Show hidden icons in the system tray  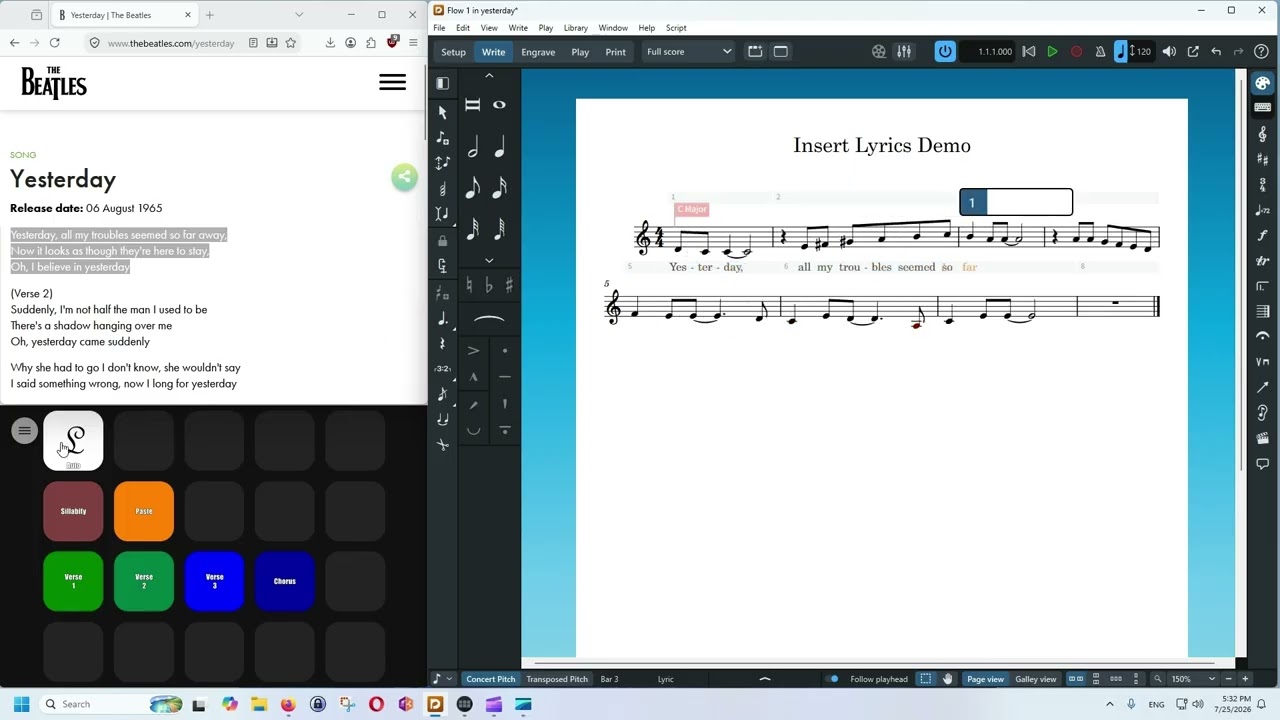(x=1109, y=704)
